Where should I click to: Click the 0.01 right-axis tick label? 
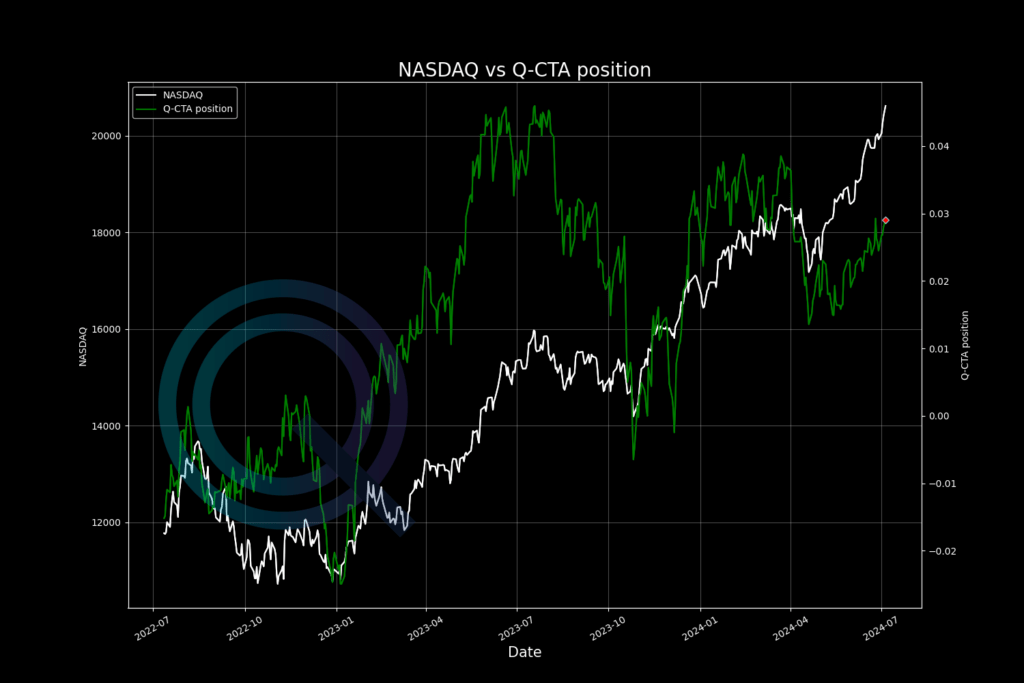coord(939,349)
